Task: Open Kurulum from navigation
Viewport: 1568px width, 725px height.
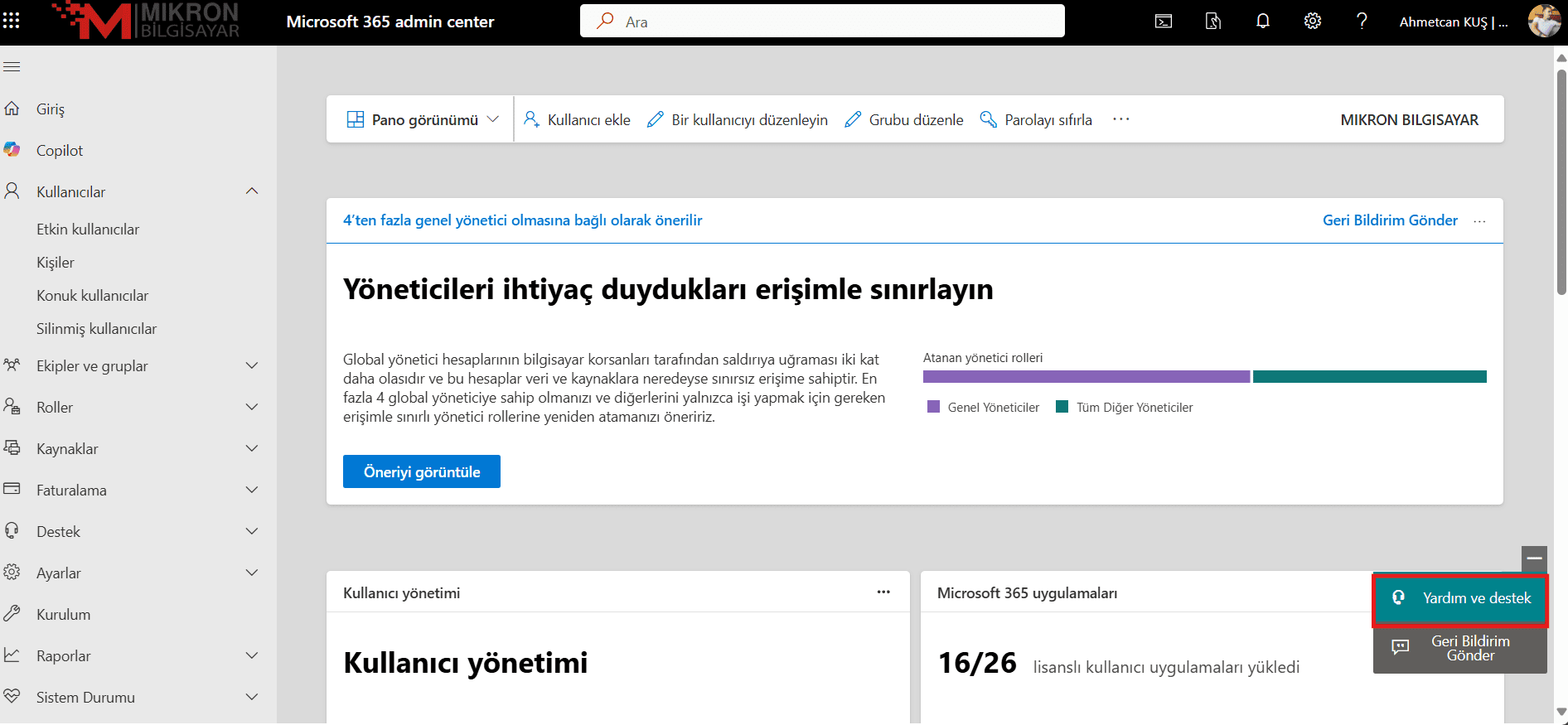Action: pyautogui.click(x=64, y=614)
